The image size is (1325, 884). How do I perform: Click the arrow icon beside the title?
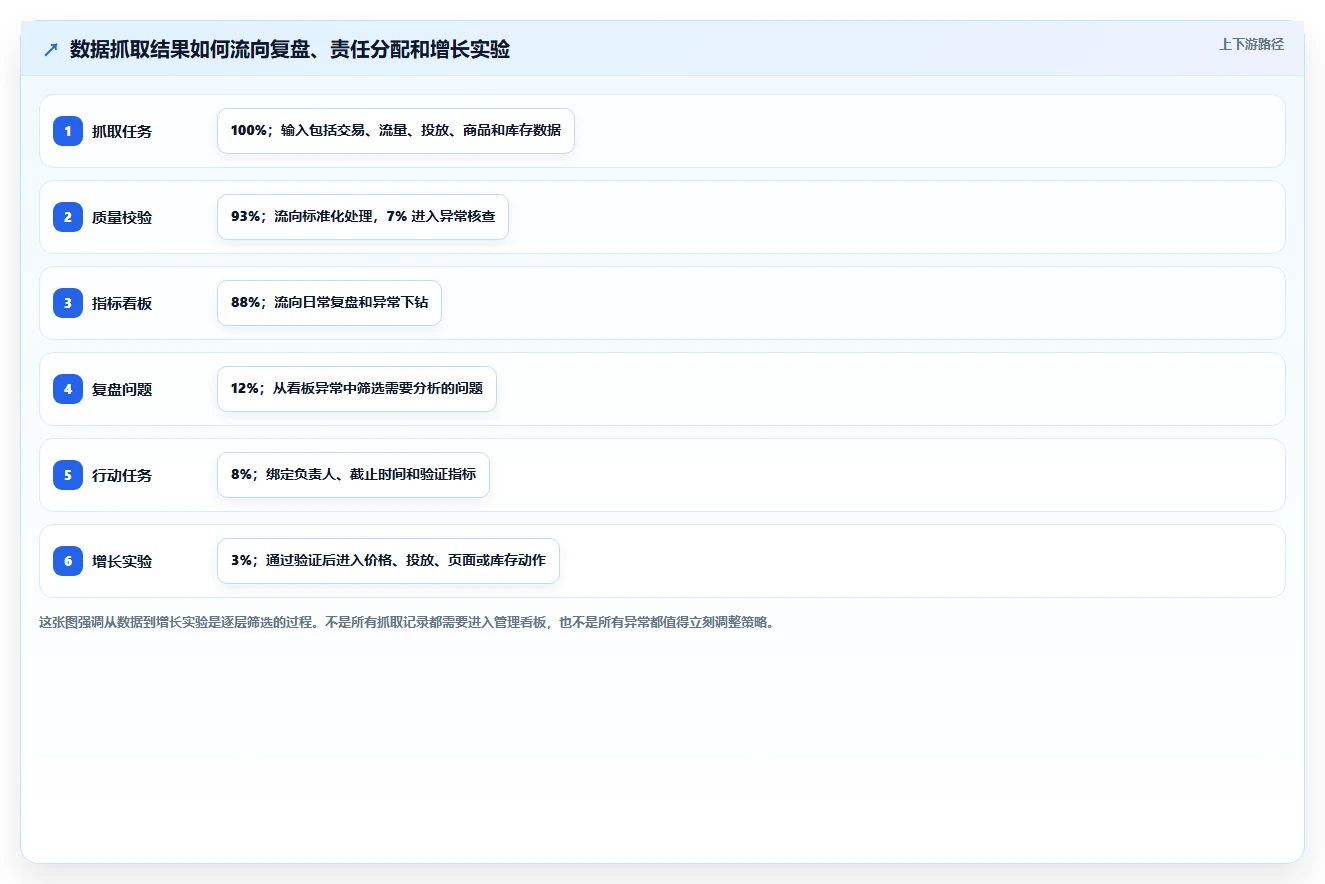51,50
